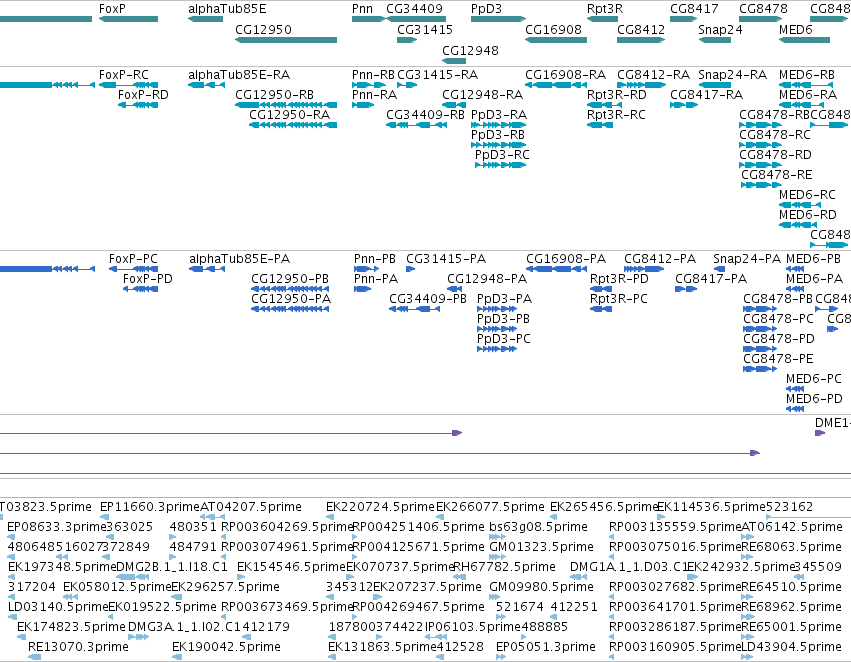Open the CG34409-PB protein label

[428, 298]
